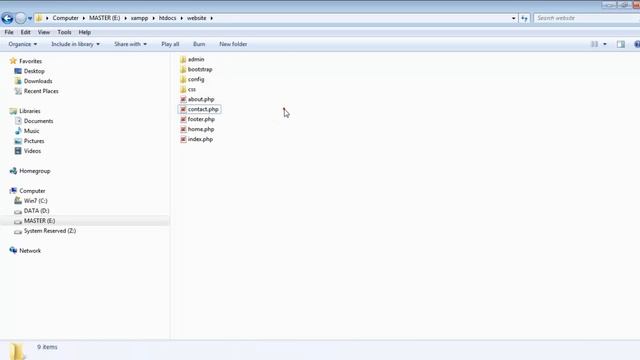Navigate to htdocs in the breadcrumb
640x360 pixels.
pos(167,18)
